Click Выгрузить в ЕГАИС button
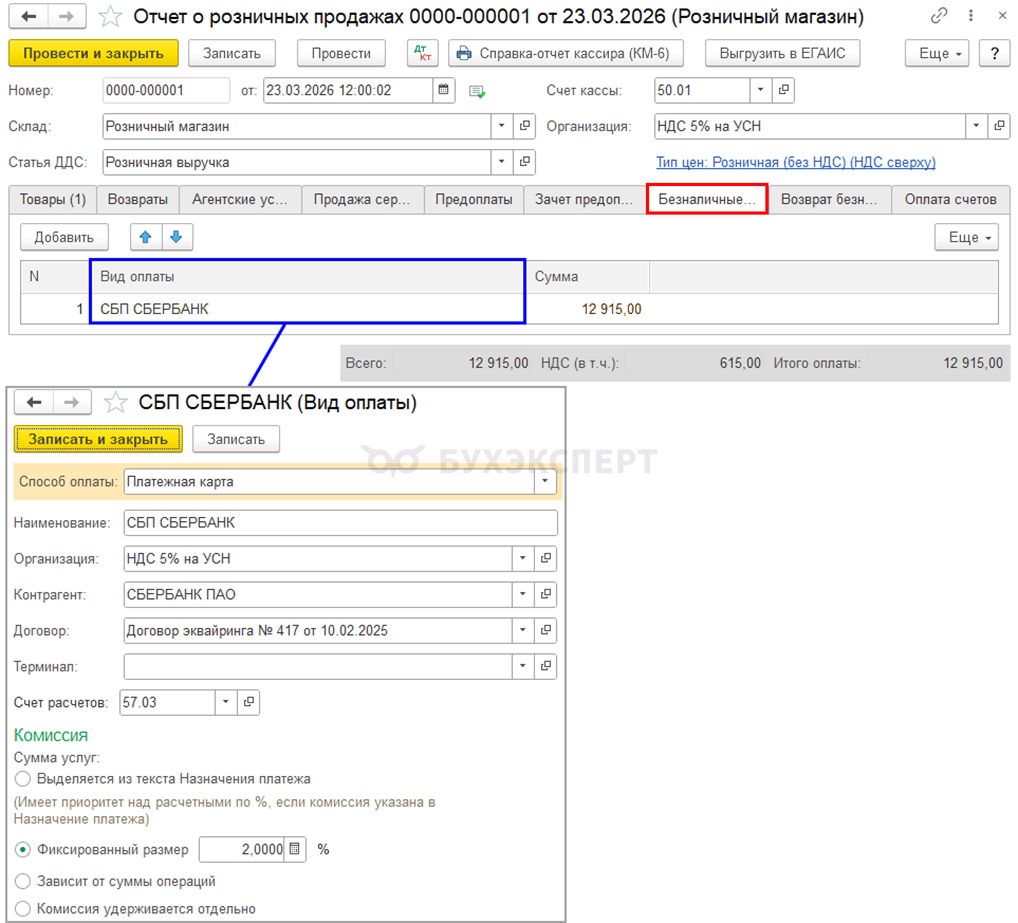Viewport: 1018px width, 923px height. tap(782, 53)
